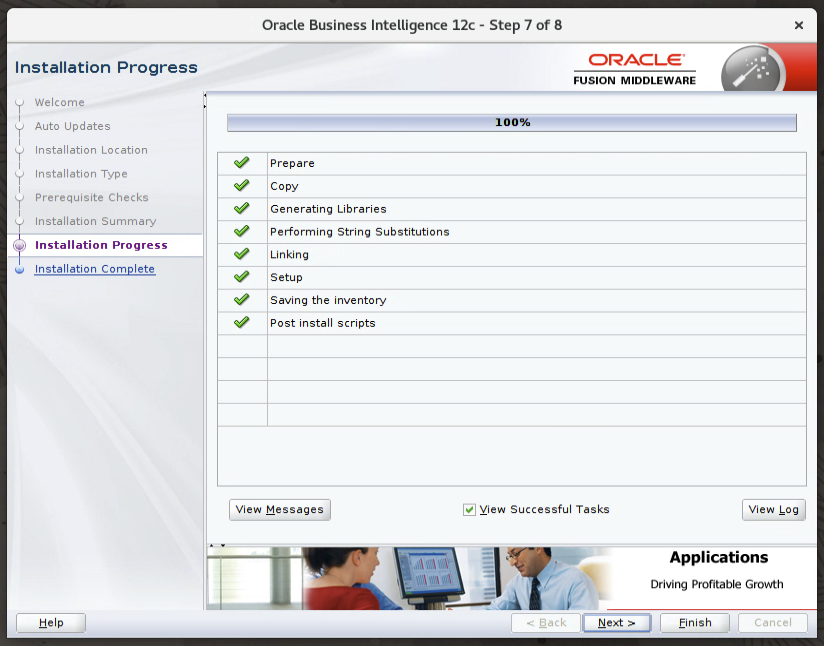The image size is (824, 646).
Task: Click the green checkmark beside Copy
Action: tap(242, 186)
